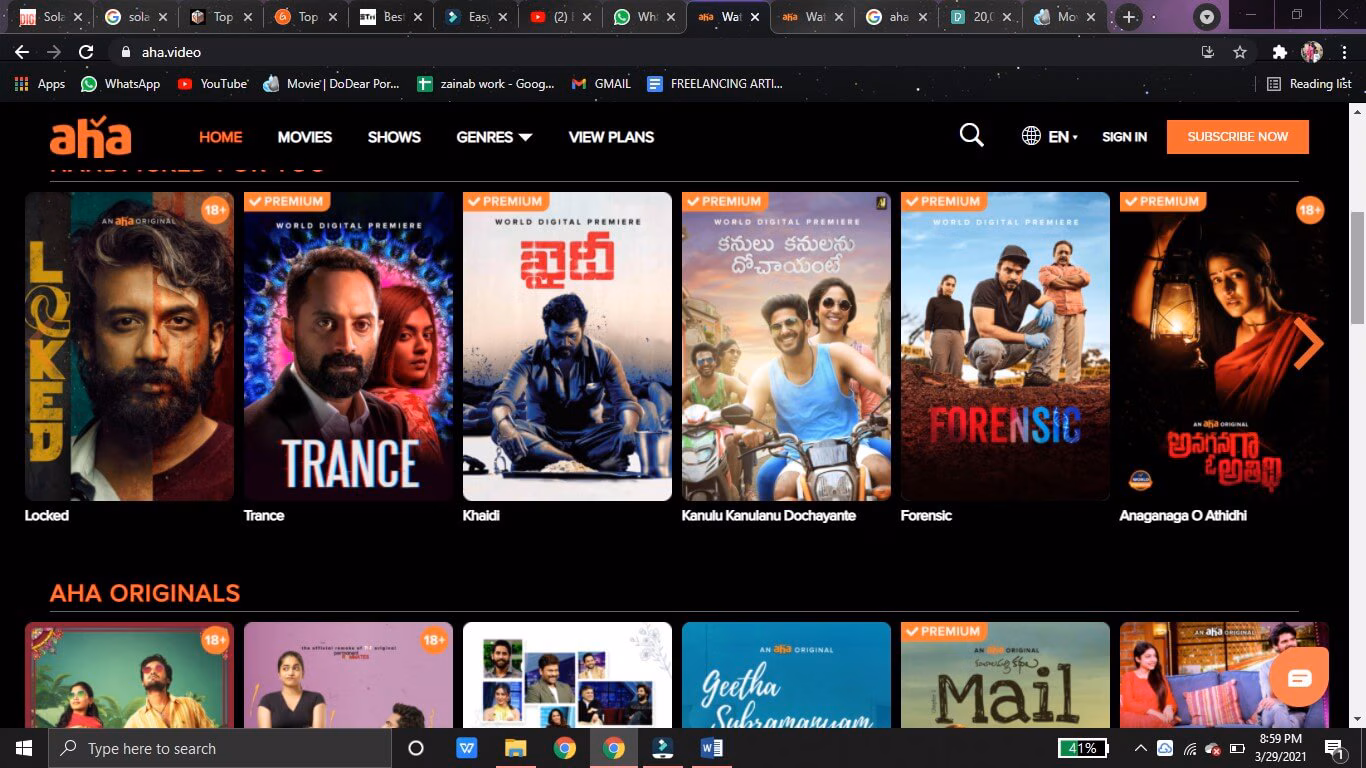Image resolution: width=1366 pixels, height=768 pixels.
Task: Open a new browser tab
Action: [x=1129, y=17]
